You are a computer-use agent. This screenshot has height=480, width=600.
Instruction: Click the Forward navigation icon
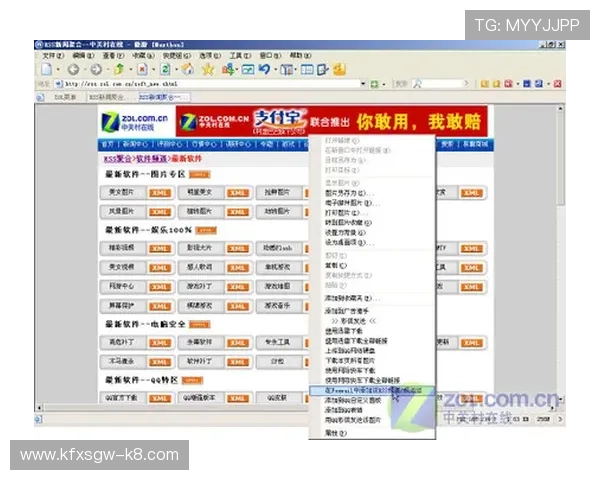coord(96,69)
